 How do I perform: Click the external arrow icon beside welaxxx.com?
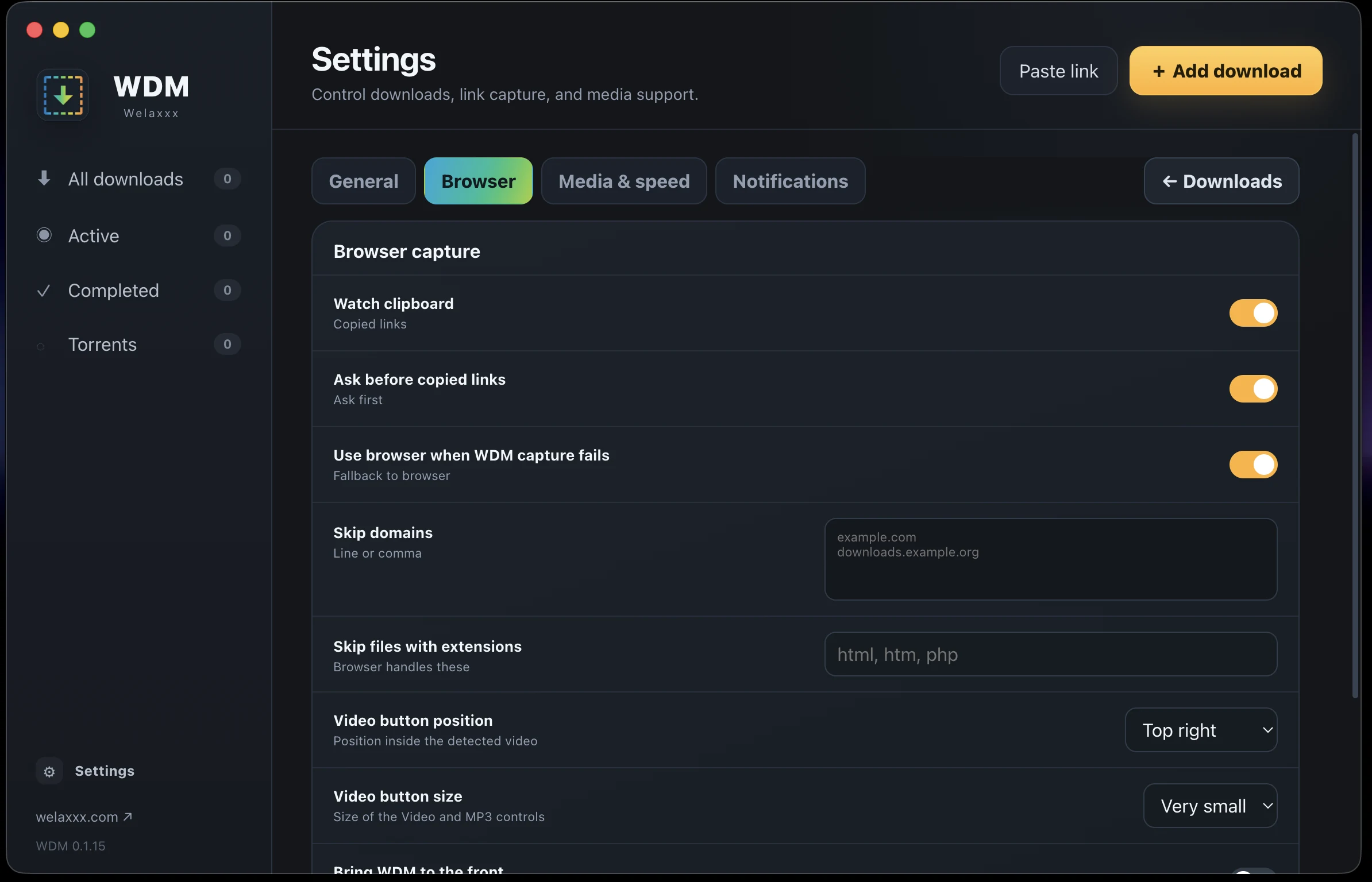tap(128, 816)
